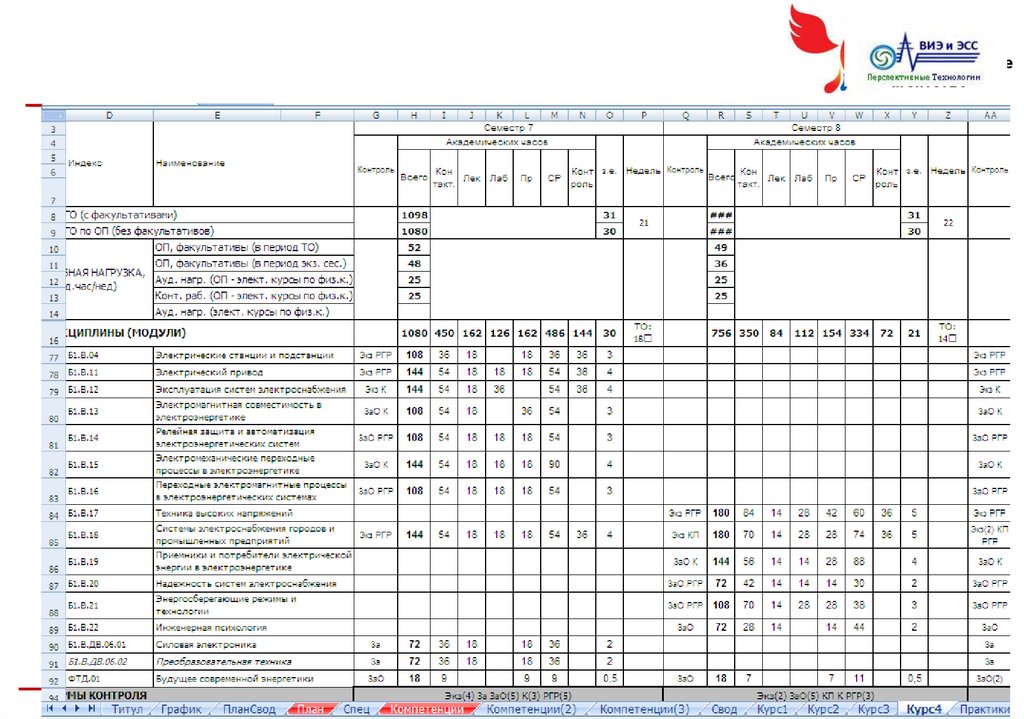
Task: Open the Практики sheet tab
Action: coord(985,709)
